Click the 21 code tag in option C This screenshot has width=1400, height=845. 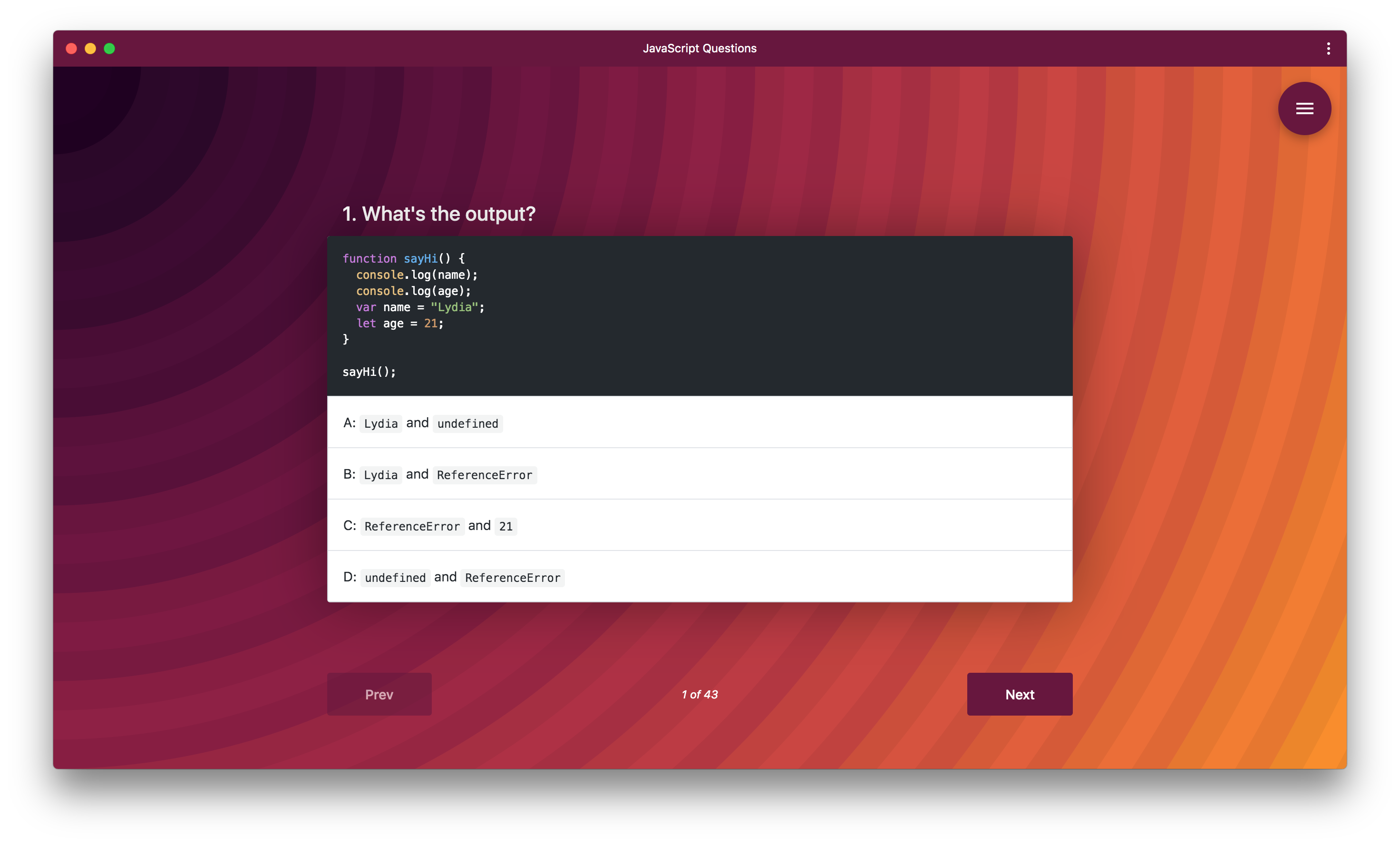click(505, 526)
